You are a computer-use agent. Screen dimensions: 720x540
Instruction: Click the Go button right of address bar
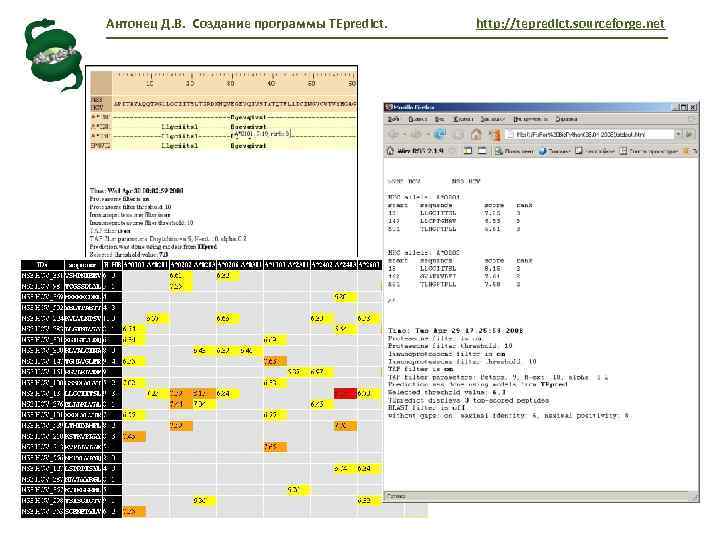[x=689, y=134]
